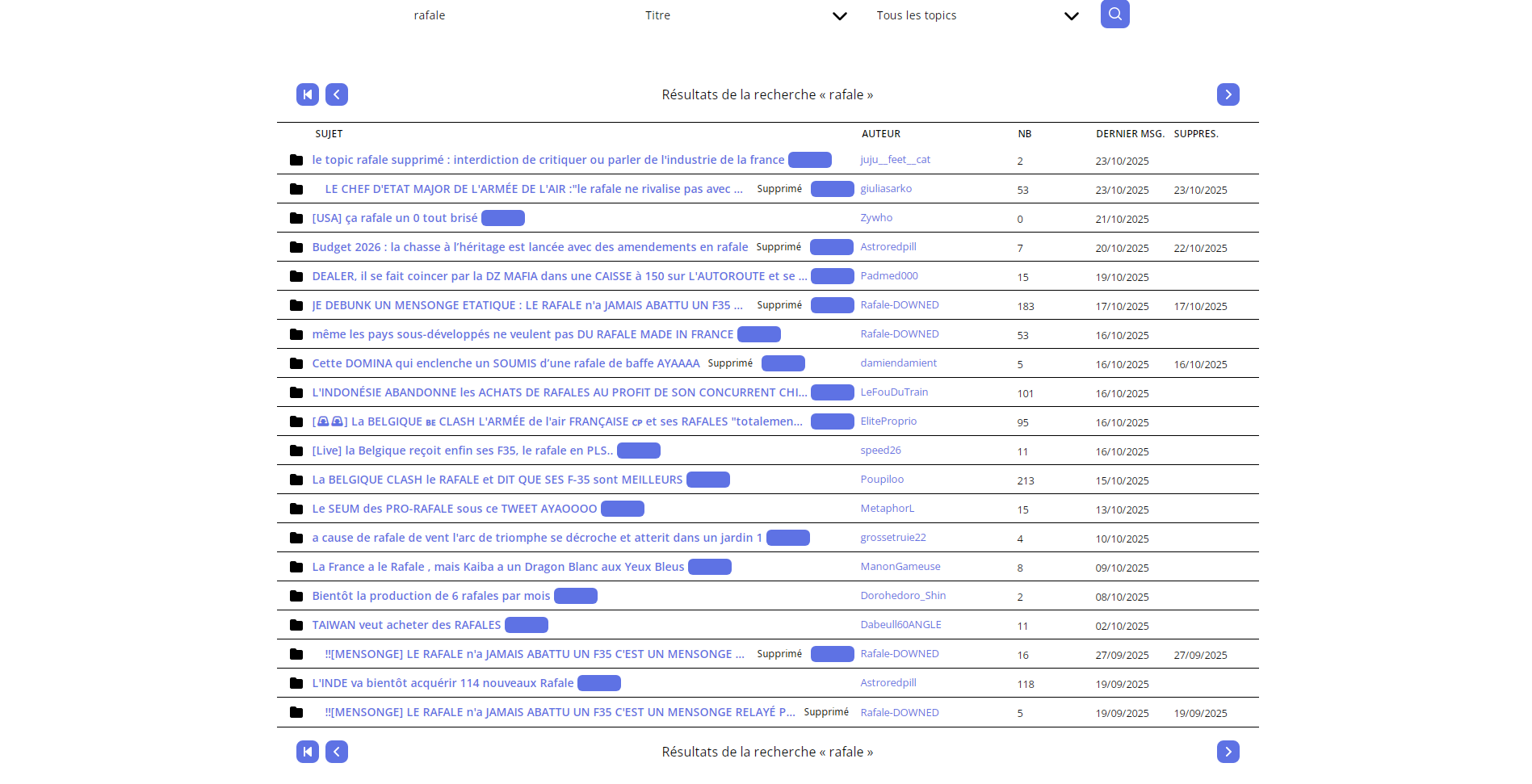The height and width of the screenshot is (784, 1532).
Task: Open topic La BELGIQUE CLASH le RAFALE
Action: 497,480
